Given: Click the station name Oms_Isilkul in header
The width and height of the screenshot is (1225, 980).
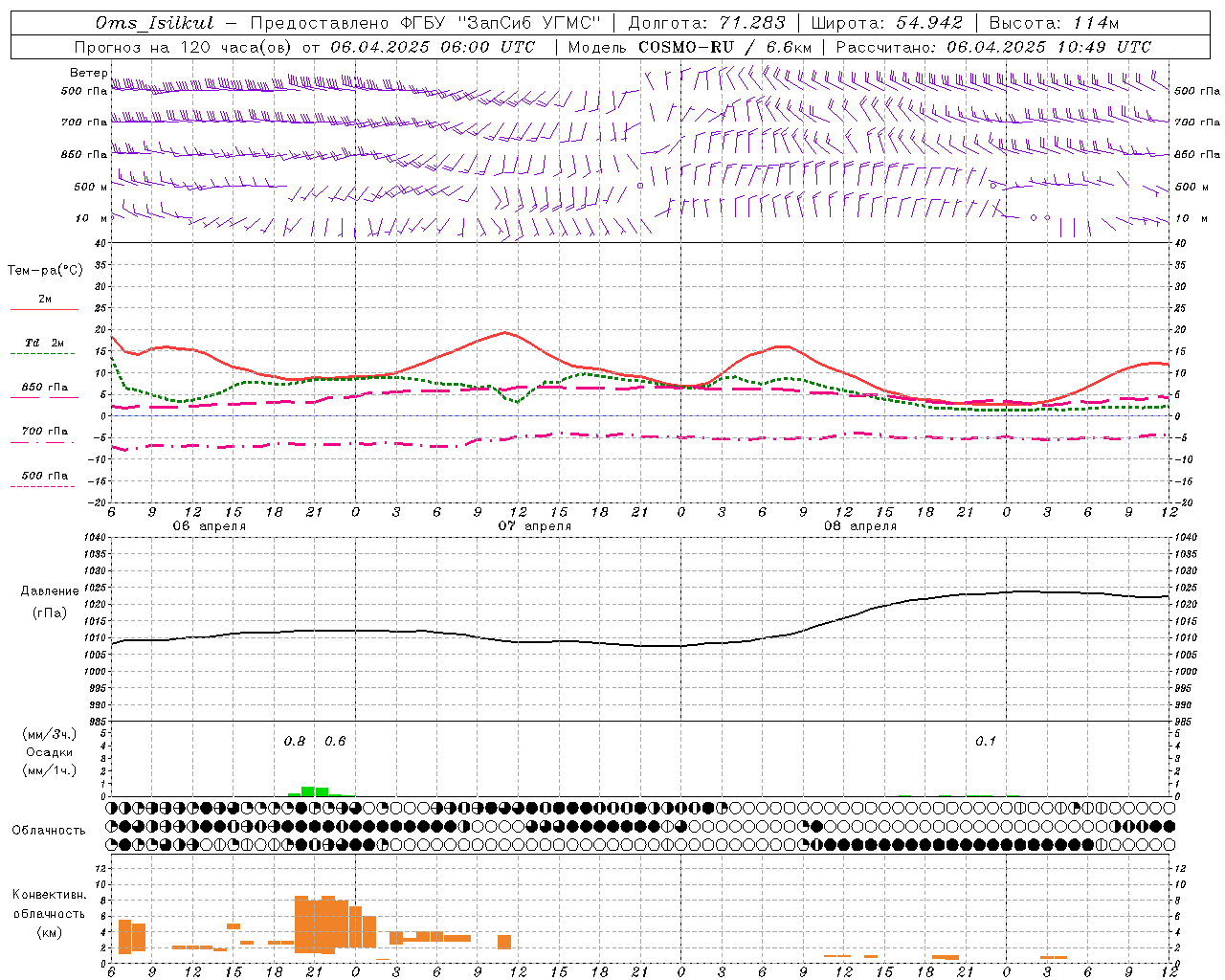Looking at the screenshot, I should click(155, 22).
